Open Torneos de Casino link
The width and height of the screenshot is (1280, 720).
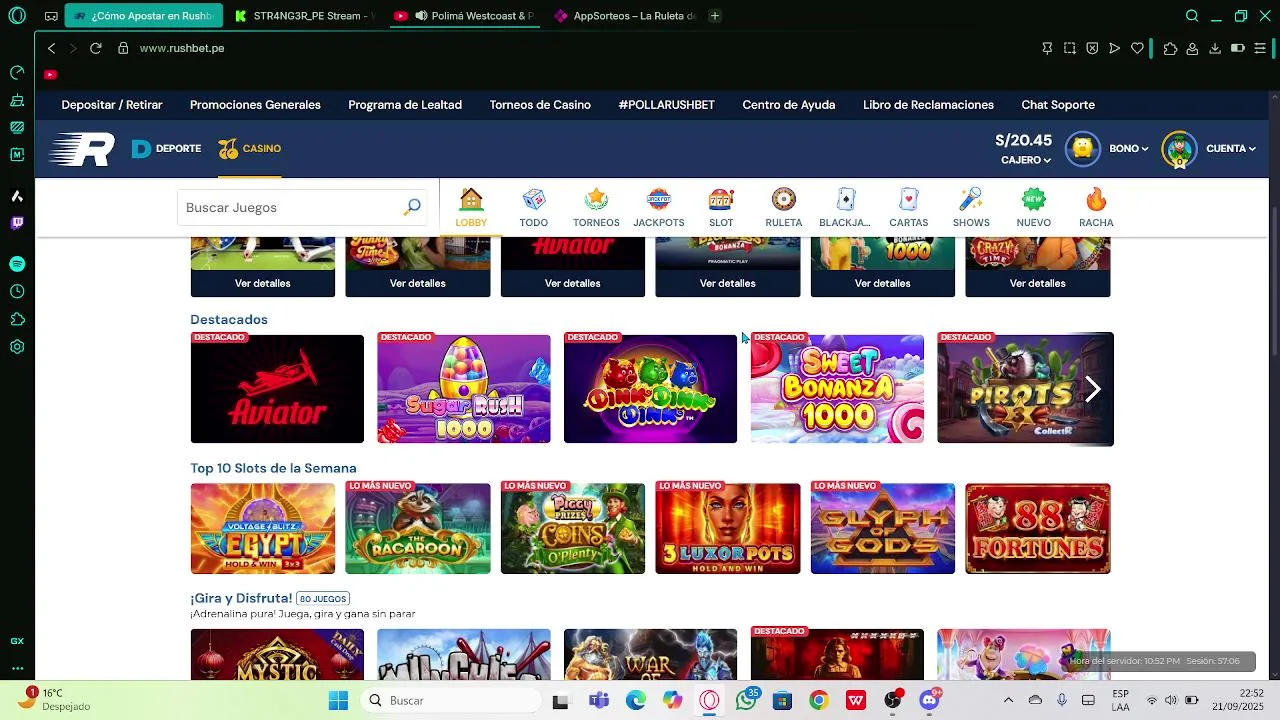click(x=540, y=105)
